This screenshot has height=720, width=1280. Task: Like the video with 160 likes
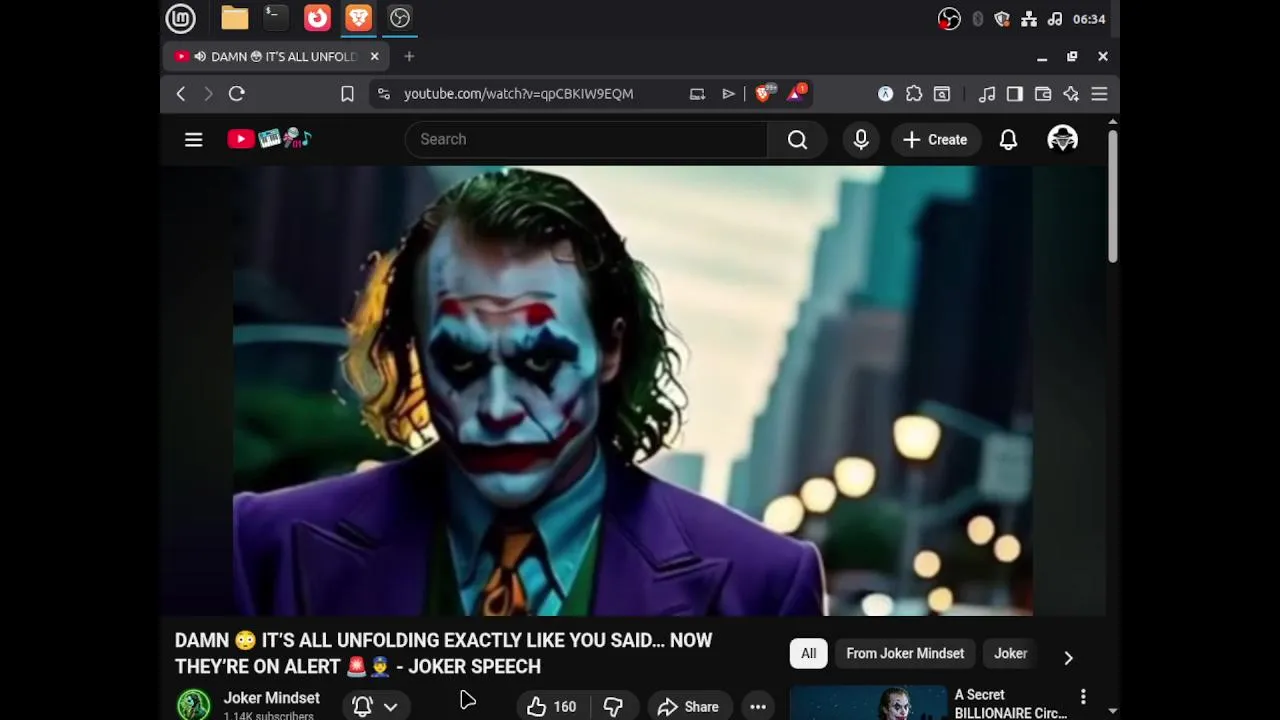tap(552, 706)
